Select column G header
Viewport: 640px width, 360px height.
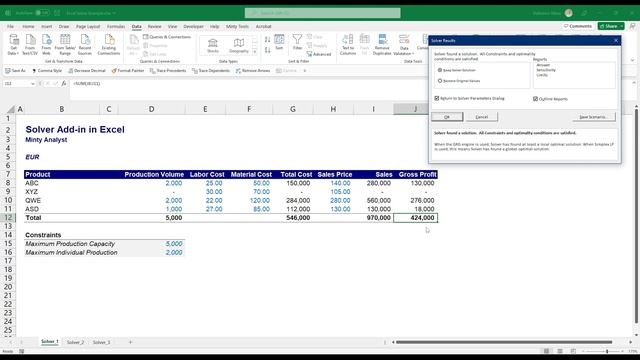tap(293, 109)
